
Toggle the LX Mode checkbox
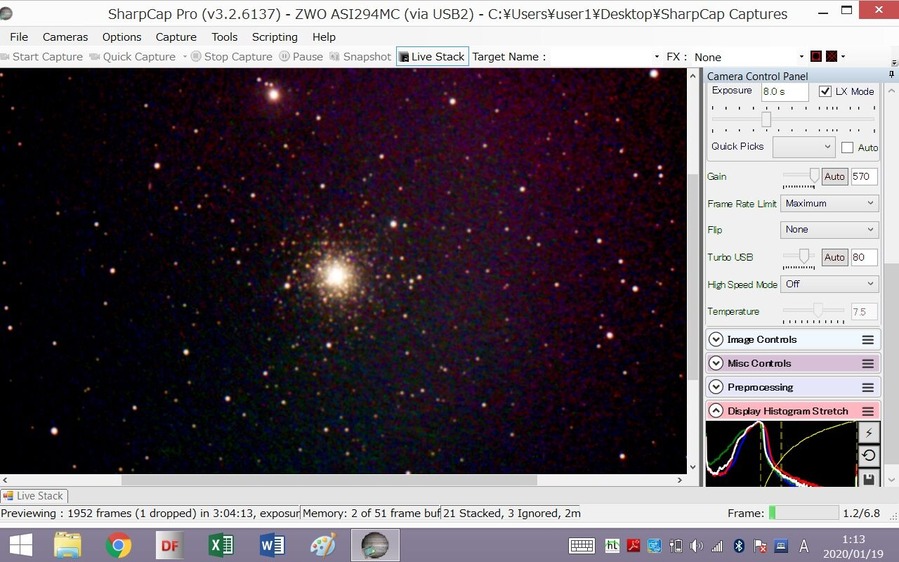[825, 91]
